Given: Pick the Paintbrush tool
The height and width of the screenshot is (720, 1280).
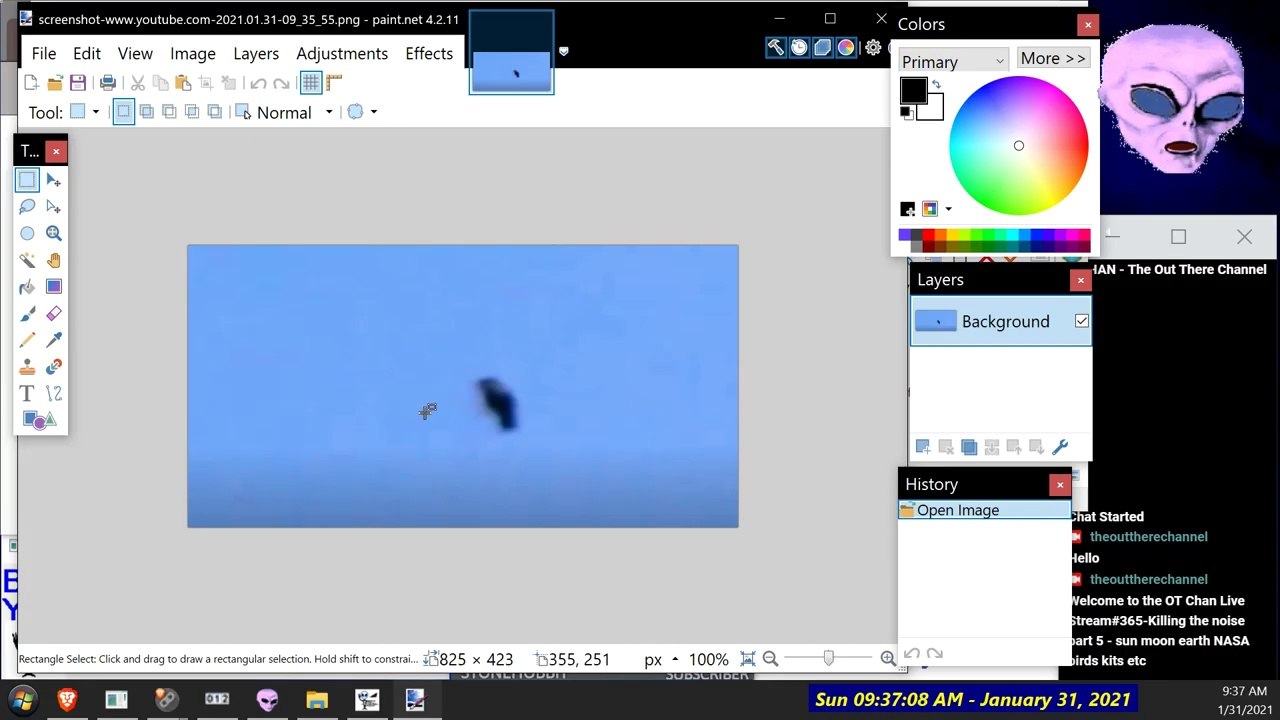Looking at the screenshot, I should coord(27,314).
